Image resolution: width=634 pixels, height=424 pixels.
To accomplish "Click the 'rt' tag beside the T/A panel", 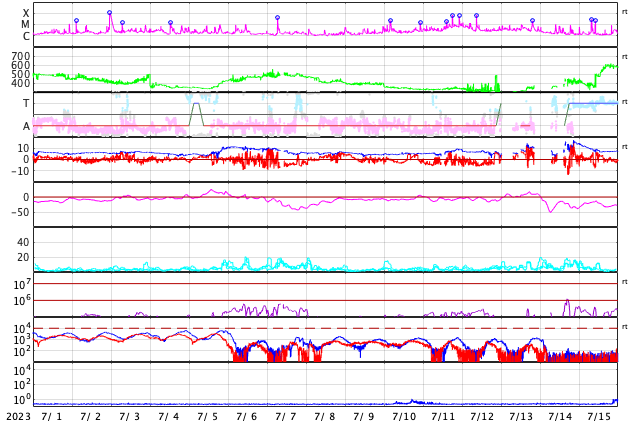I will point(625,102).
